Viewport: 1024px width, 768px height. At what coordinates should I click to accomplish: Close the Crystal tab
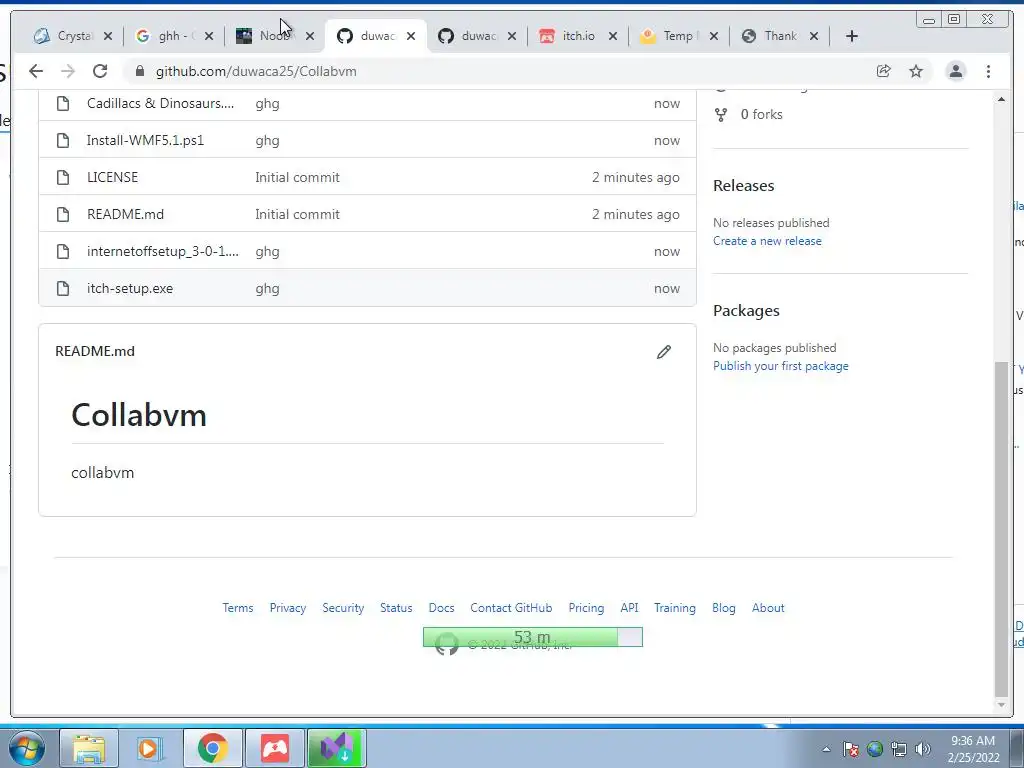coord(108,36)
